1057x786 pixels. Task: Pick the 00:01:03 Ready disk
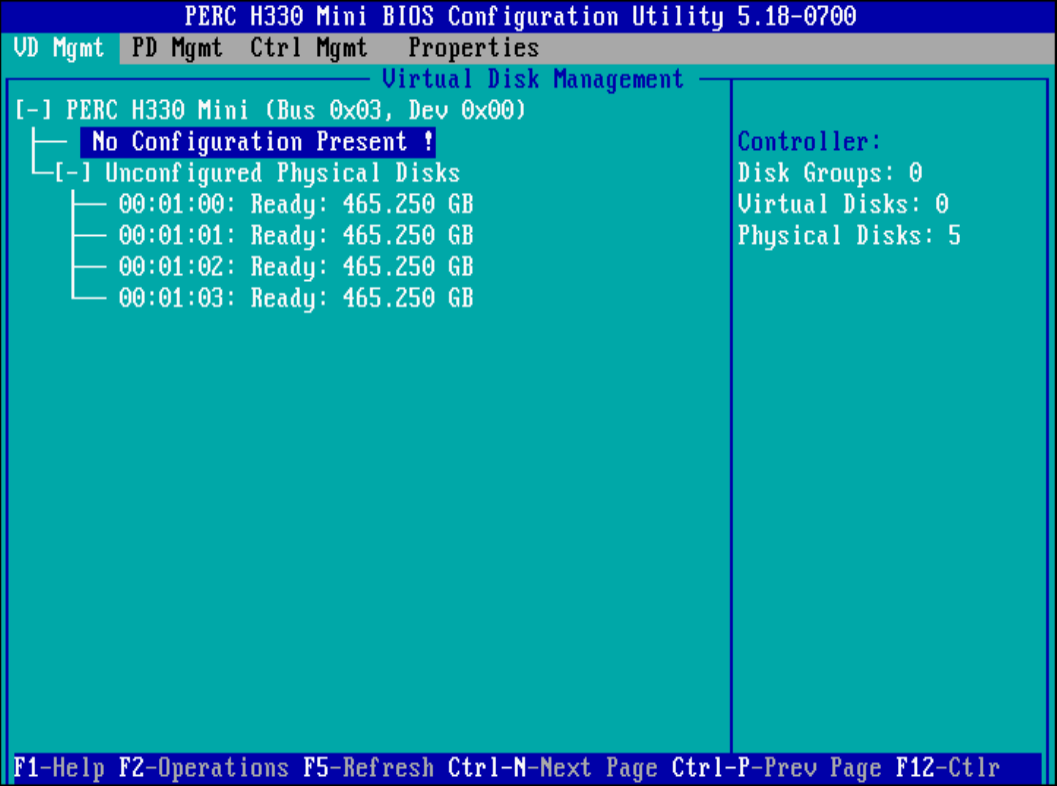[x=295, y=298]
